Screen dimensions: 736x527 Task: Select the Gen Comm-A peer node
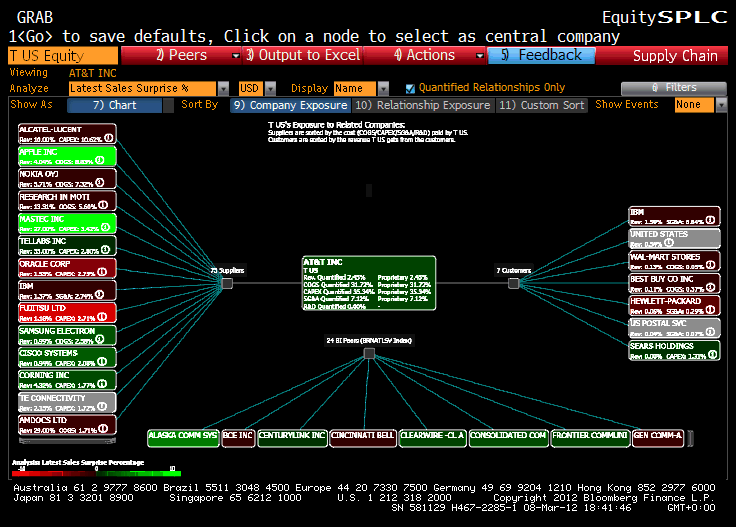(658, 436)
